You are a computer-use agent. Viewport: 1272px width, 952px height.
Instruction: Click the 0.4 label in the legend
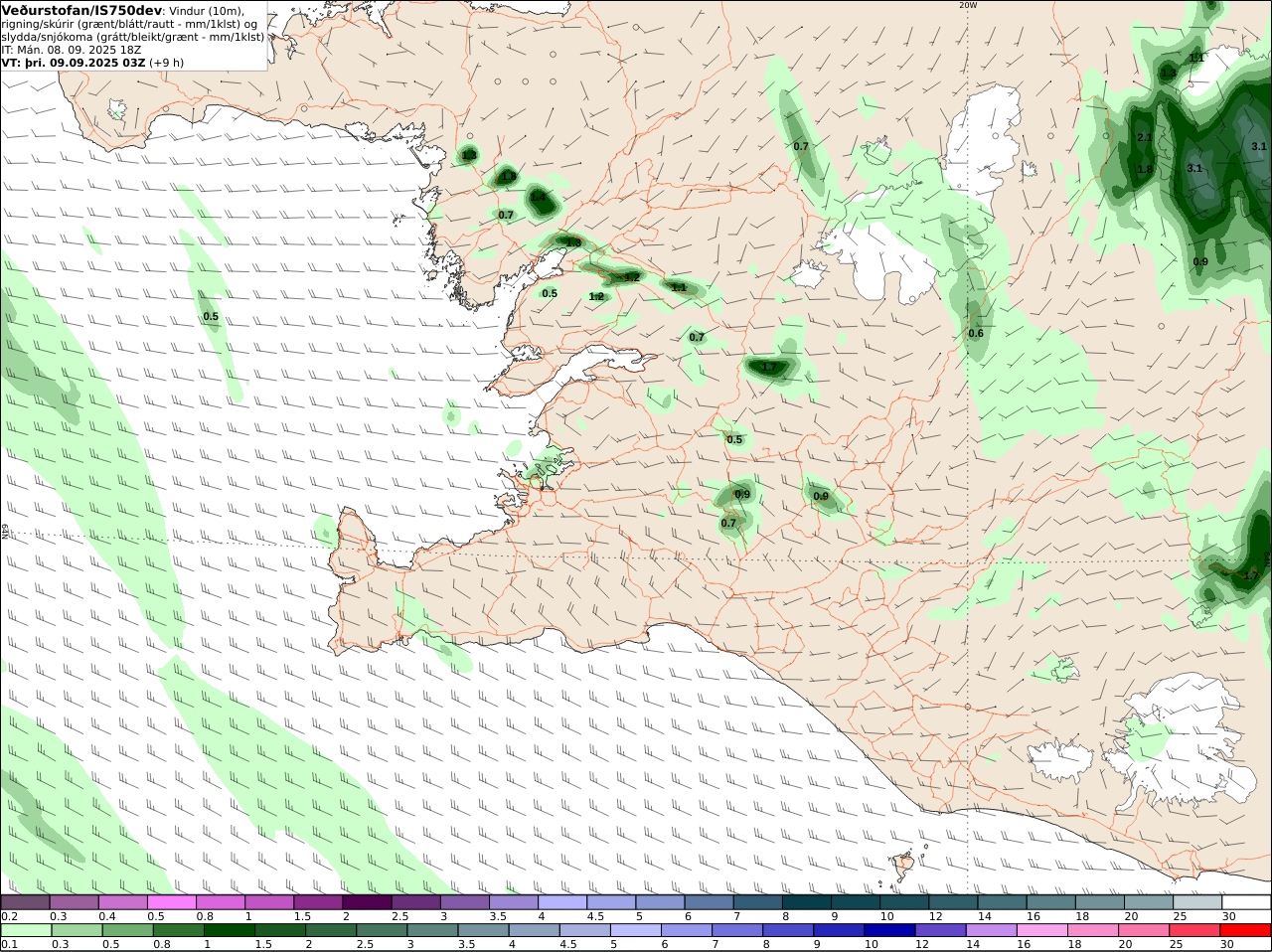coord(107,916)
